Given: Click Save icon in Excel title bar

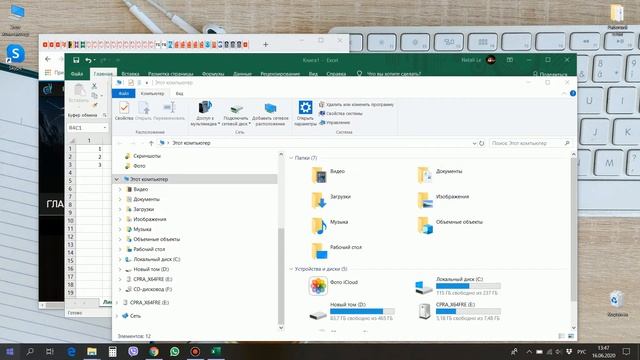Looking at the screenshot, I should 76,60.
